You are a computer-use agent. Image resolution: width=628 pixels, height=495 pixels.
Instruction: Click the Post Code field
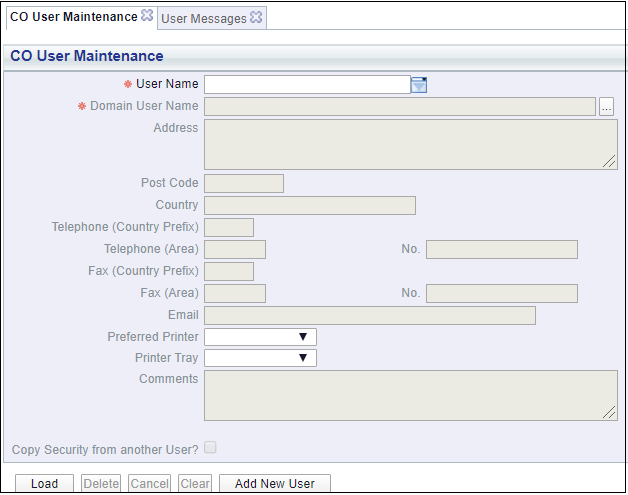[x=244, y=183]
